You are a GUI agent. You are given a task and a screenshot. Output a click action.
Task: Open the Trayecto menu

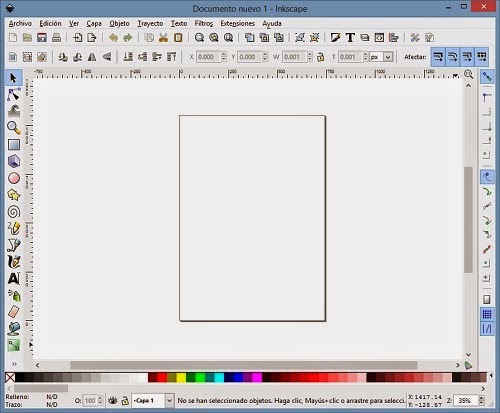(x=150, y=24)
